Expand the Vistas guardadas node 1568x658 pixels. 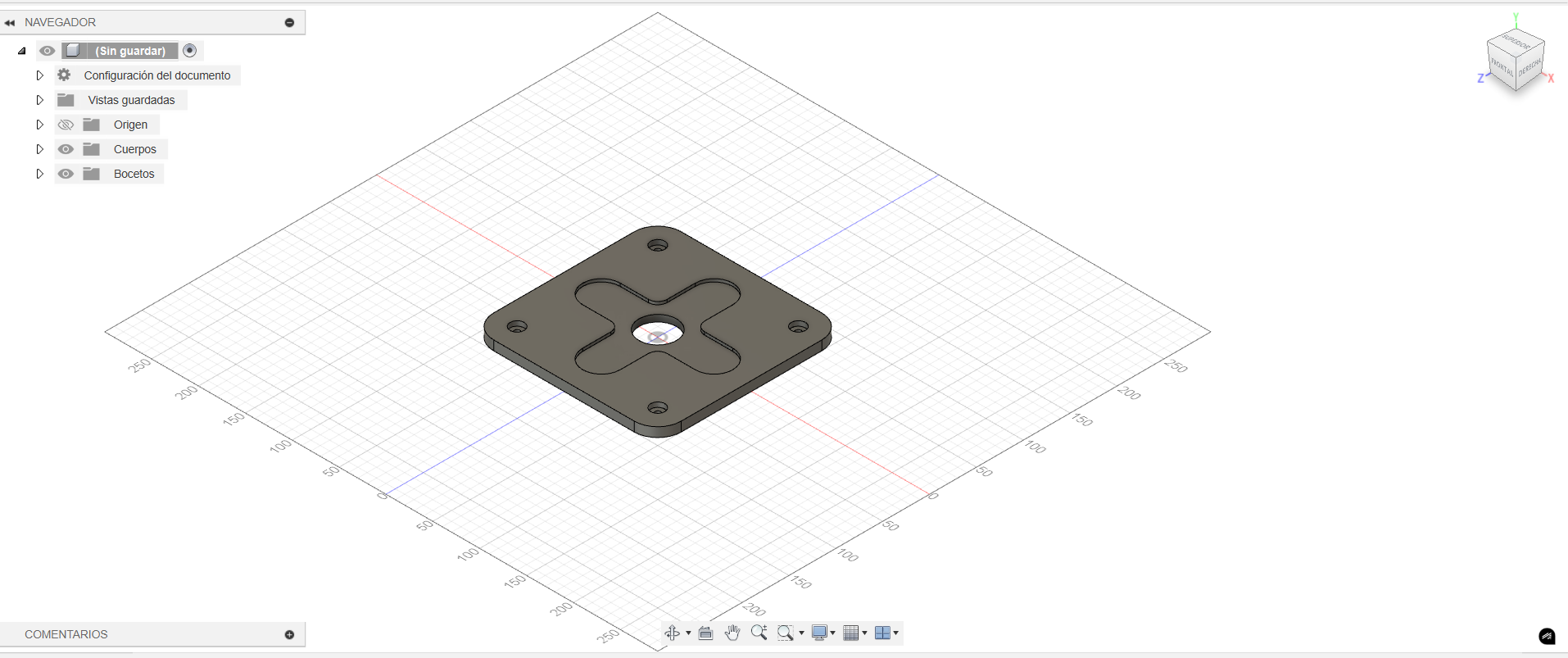[39, 100]
